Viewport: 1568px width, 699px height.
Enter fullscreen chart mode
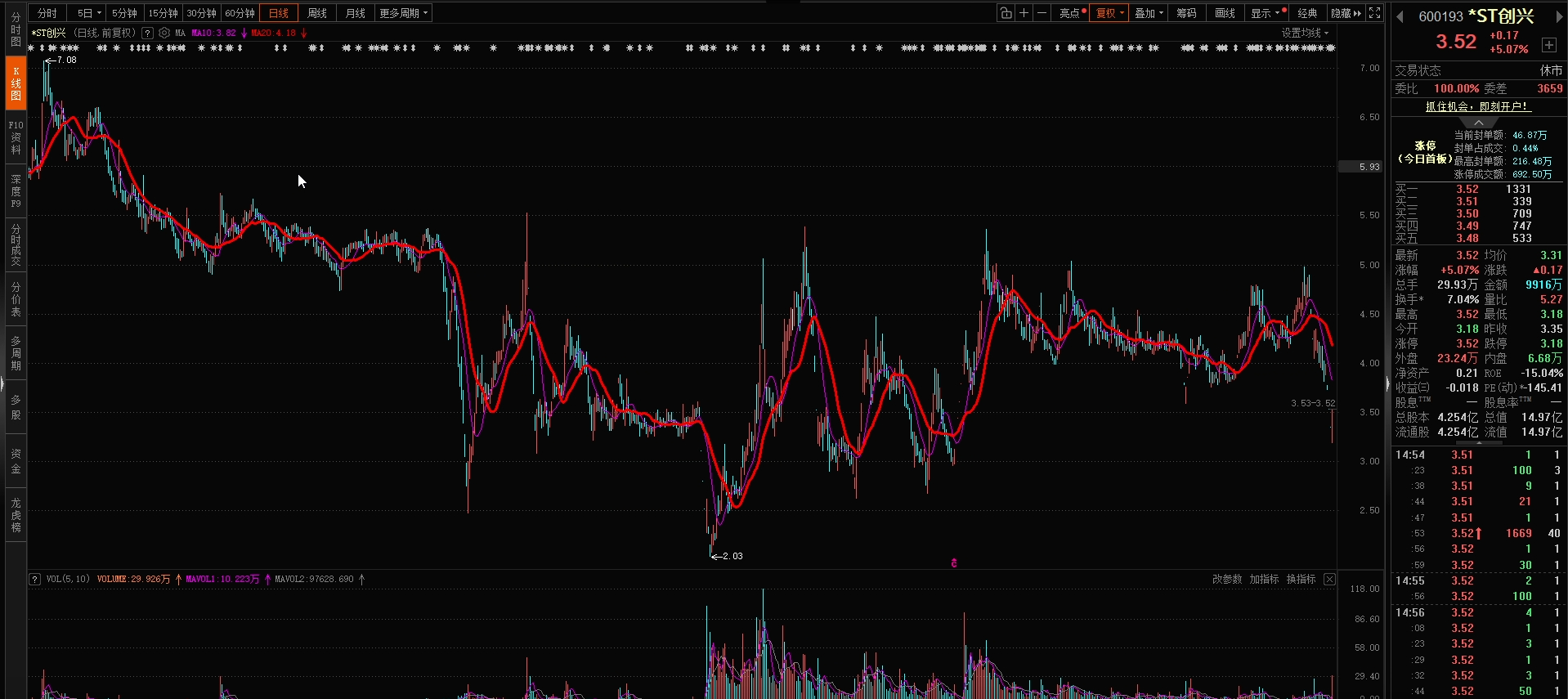tap(1375, 13)
